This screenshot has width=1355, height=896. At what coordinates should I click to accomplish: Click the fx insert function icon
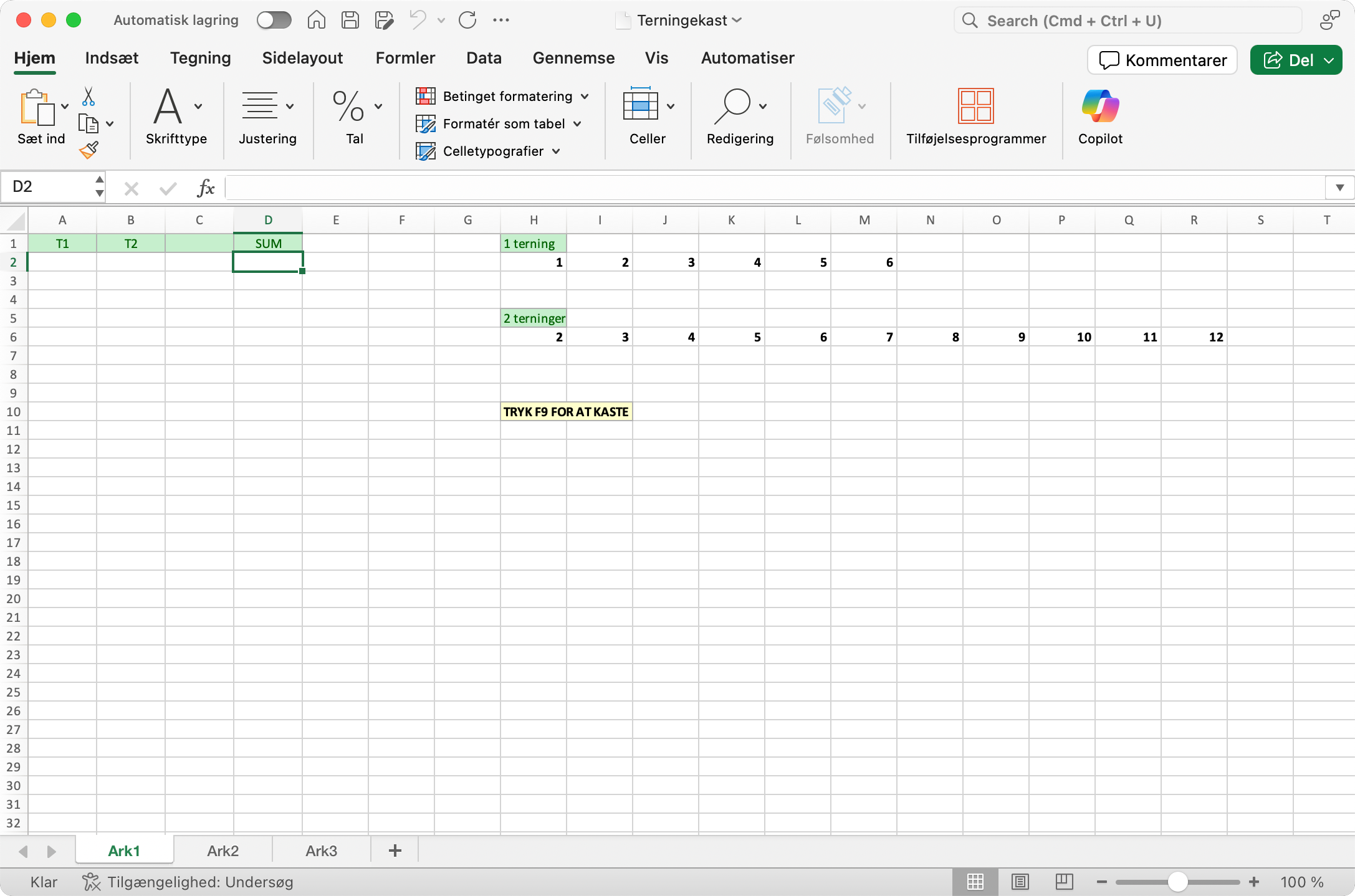tap(206, 188)
